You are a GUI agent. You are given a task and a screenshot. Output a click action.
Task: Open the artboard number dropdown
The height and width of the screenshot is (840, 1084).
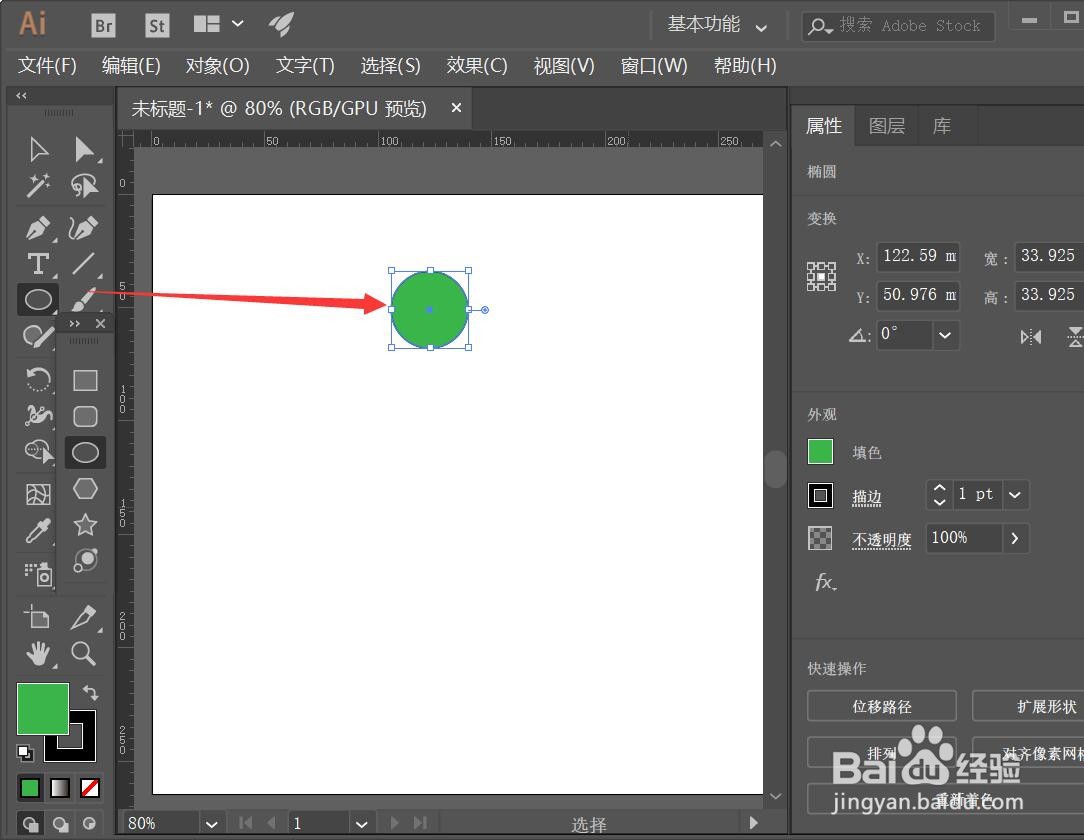point(361,824)
